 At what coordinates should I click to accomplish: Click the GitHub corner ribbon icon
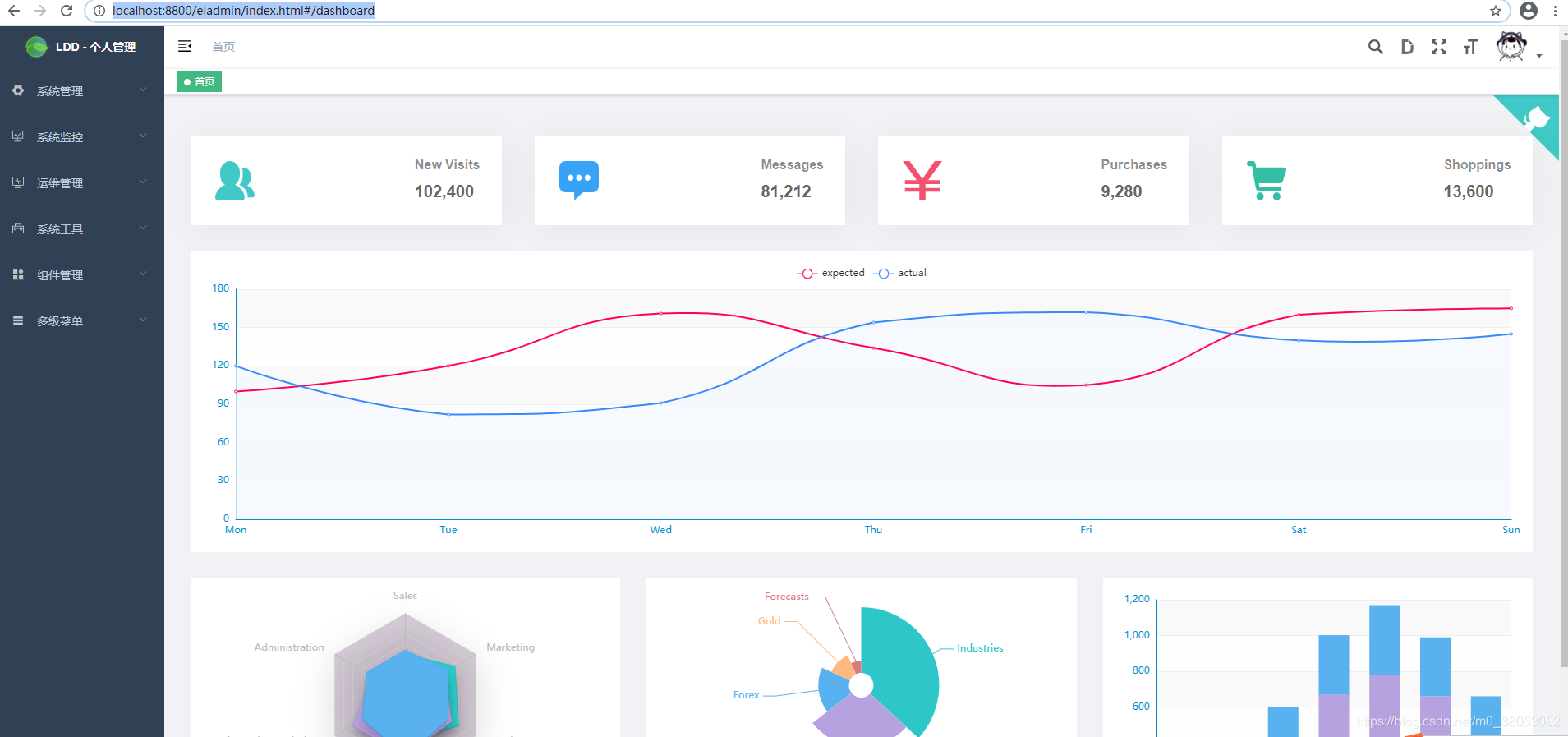click(x=1536, y=118)
